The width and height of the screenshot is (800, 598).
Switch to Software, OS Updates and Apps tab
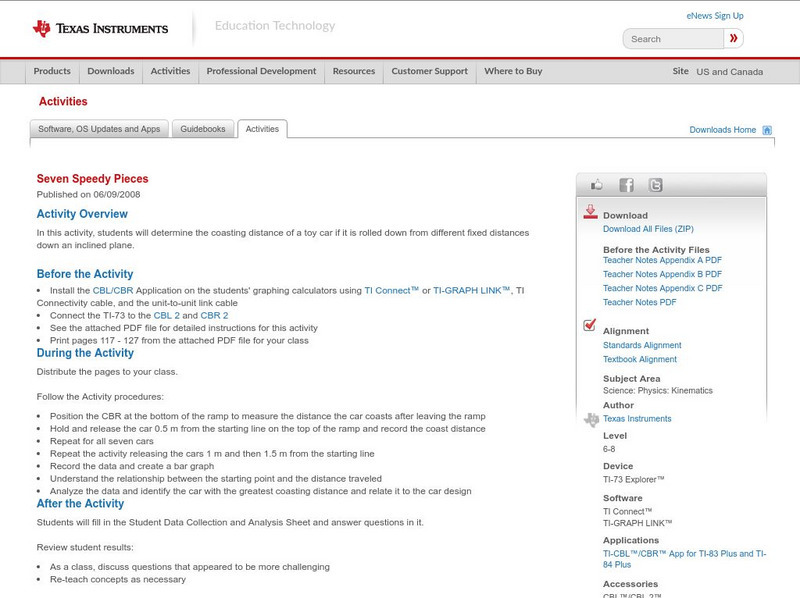(x=99, y=129)
